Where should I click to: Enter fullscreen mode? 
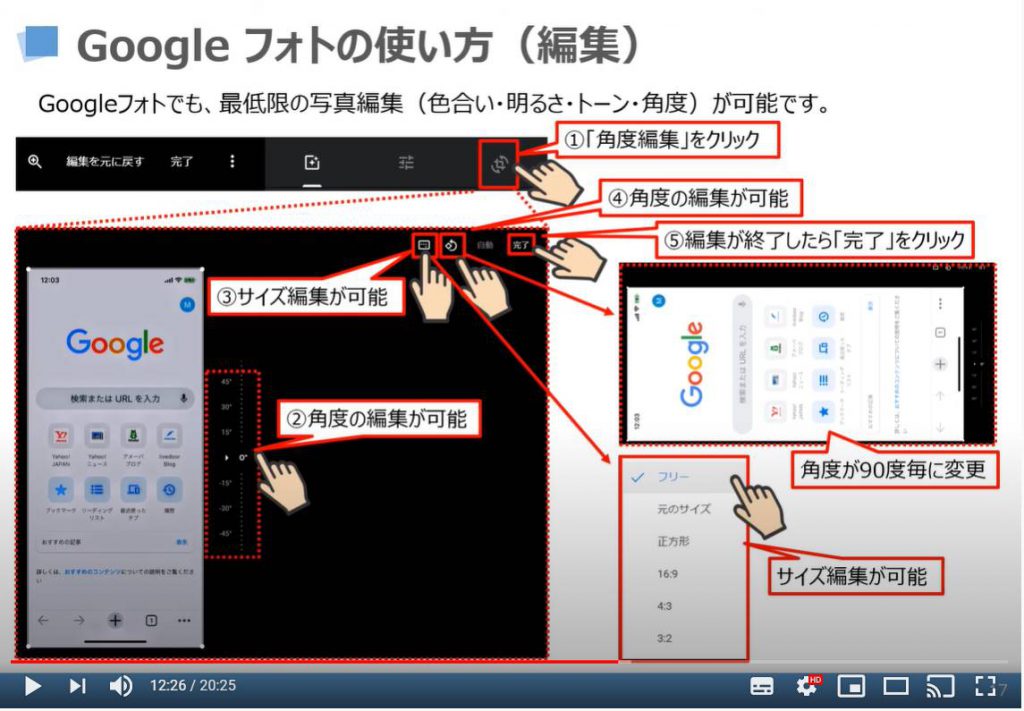pos(985,686)
